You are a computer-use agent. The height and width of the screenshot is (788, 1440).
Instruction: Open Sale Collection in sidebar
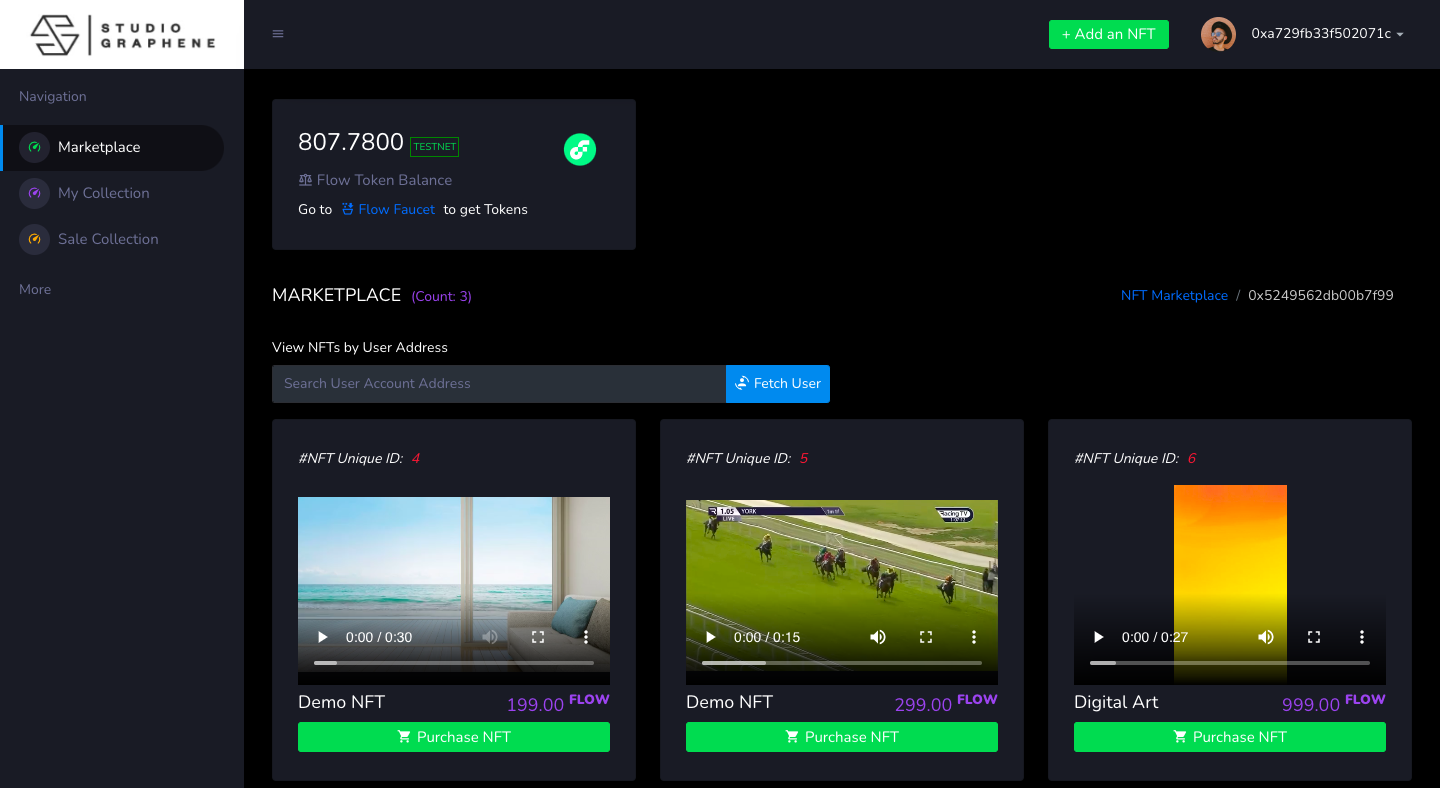108,239
